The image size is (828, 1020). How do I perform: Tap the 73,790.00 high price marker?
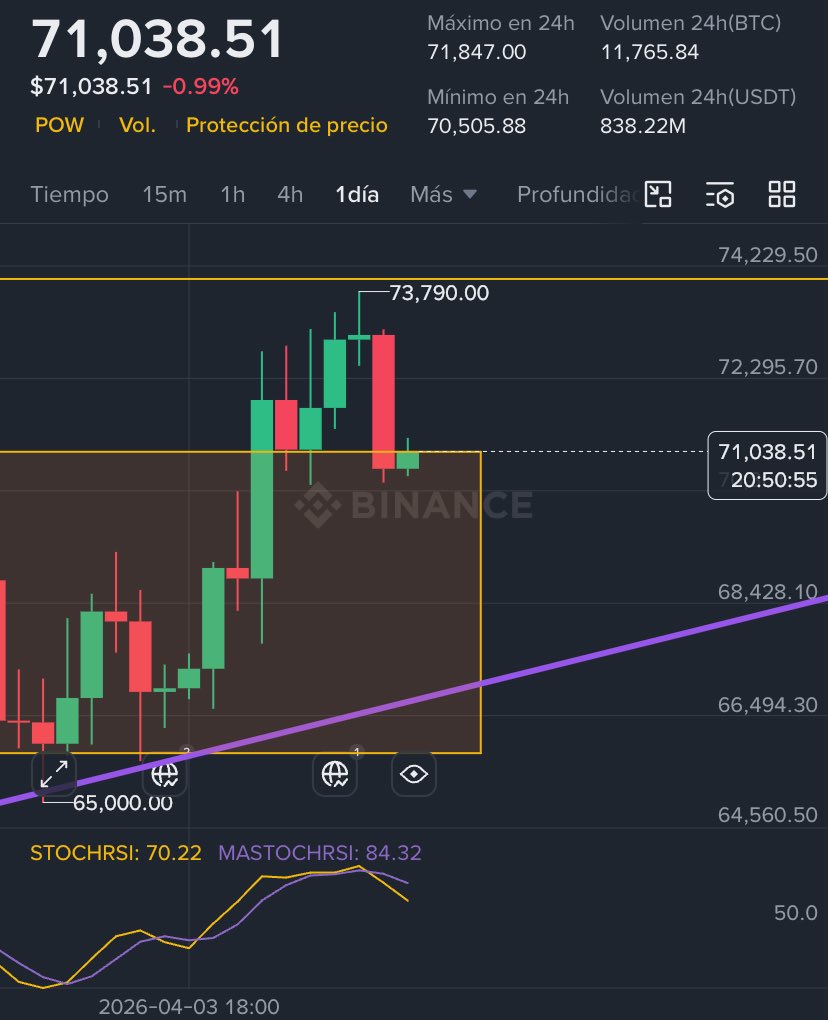439,293
